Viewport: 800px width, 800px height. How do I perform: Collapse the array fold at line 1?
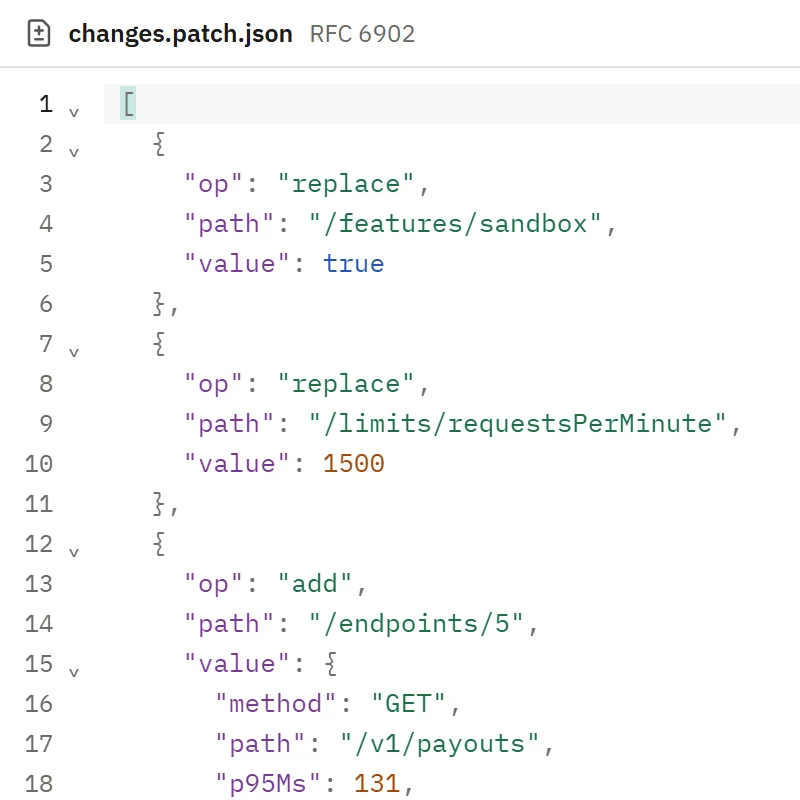click(x=74, y=112)
